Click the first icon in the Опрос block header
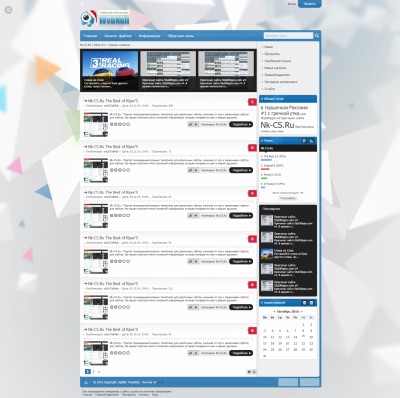This screenshot has width=400, height=398. tap(304, 141)
